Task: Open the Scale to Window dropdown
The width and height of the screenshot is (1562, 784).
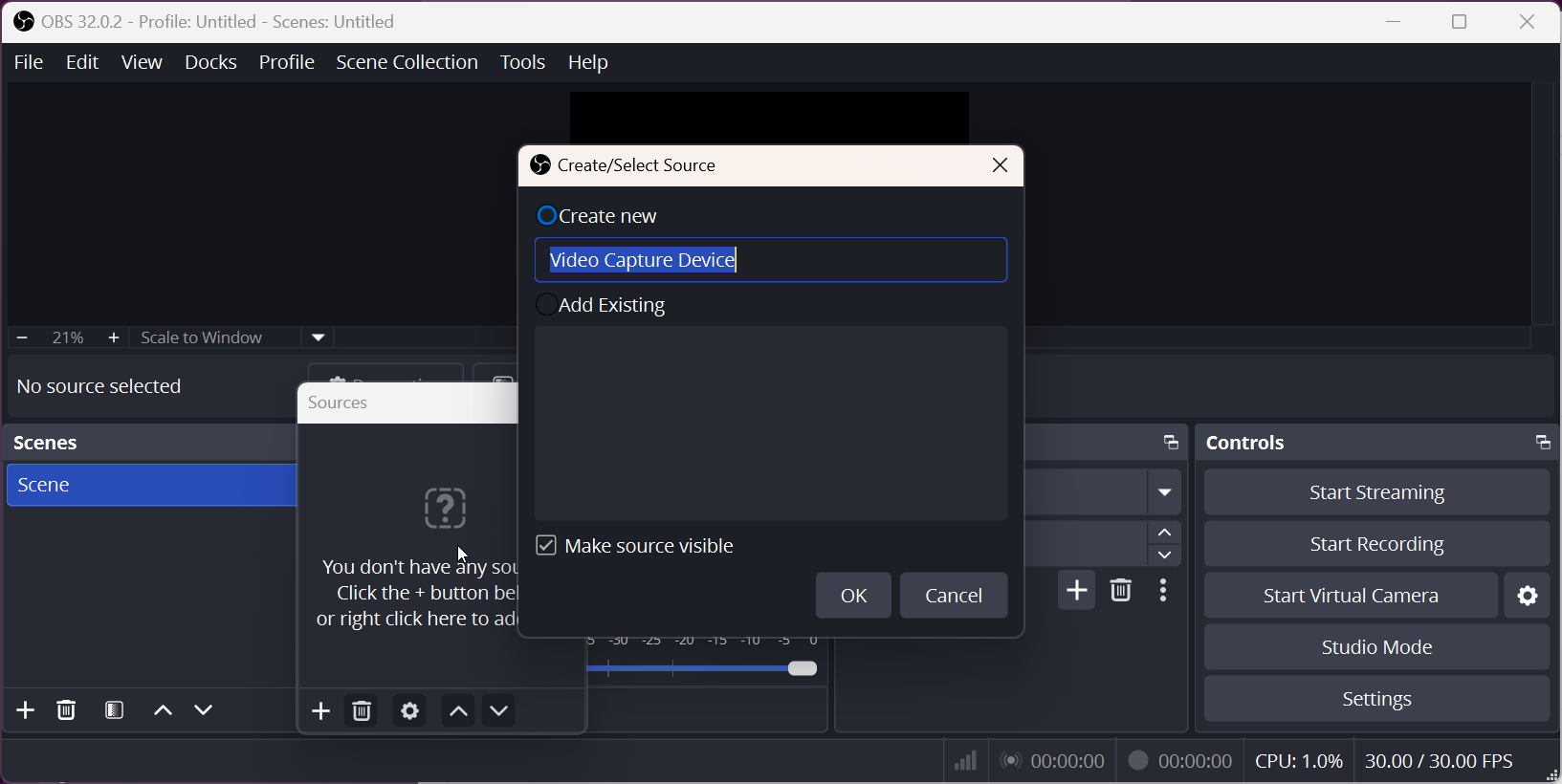Action: (x=319, y=338)
